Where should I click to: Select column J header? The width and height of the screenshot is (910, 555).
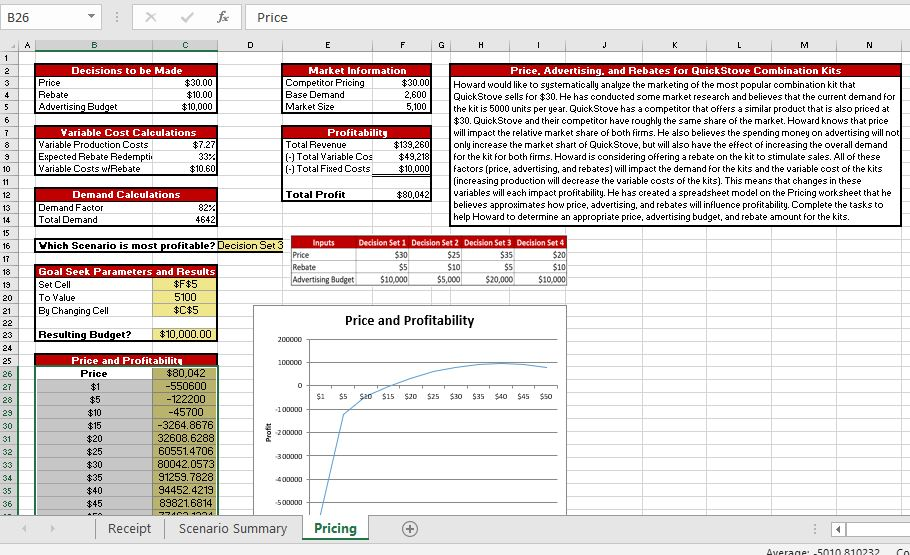click(604, 45)
